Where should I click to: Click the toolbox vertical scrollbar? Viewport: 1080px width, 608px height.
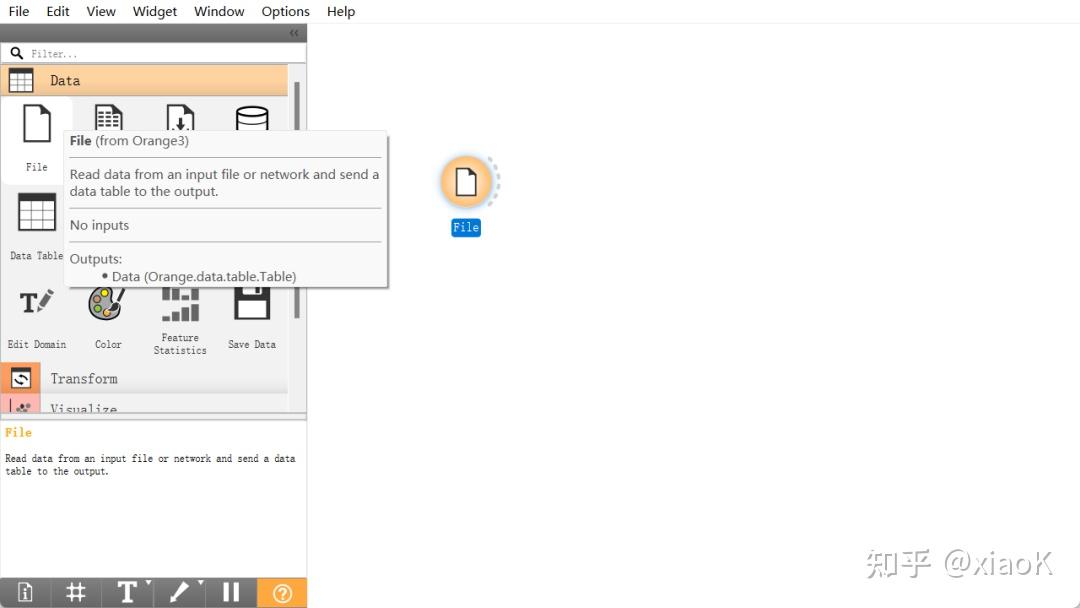click(x=297, y=200)
